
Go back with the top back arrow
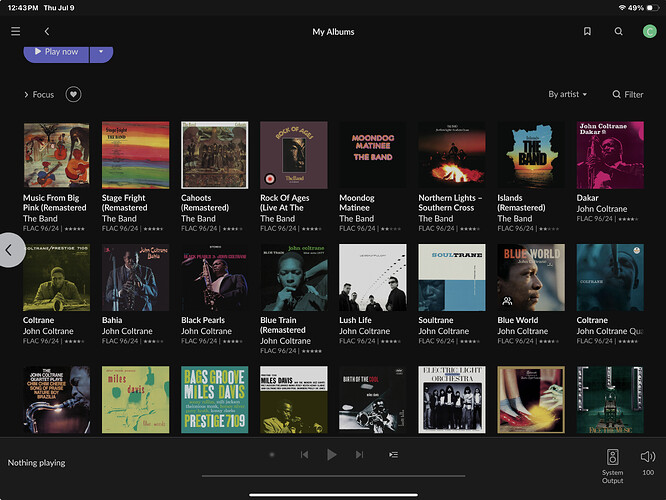coord(47,31)
